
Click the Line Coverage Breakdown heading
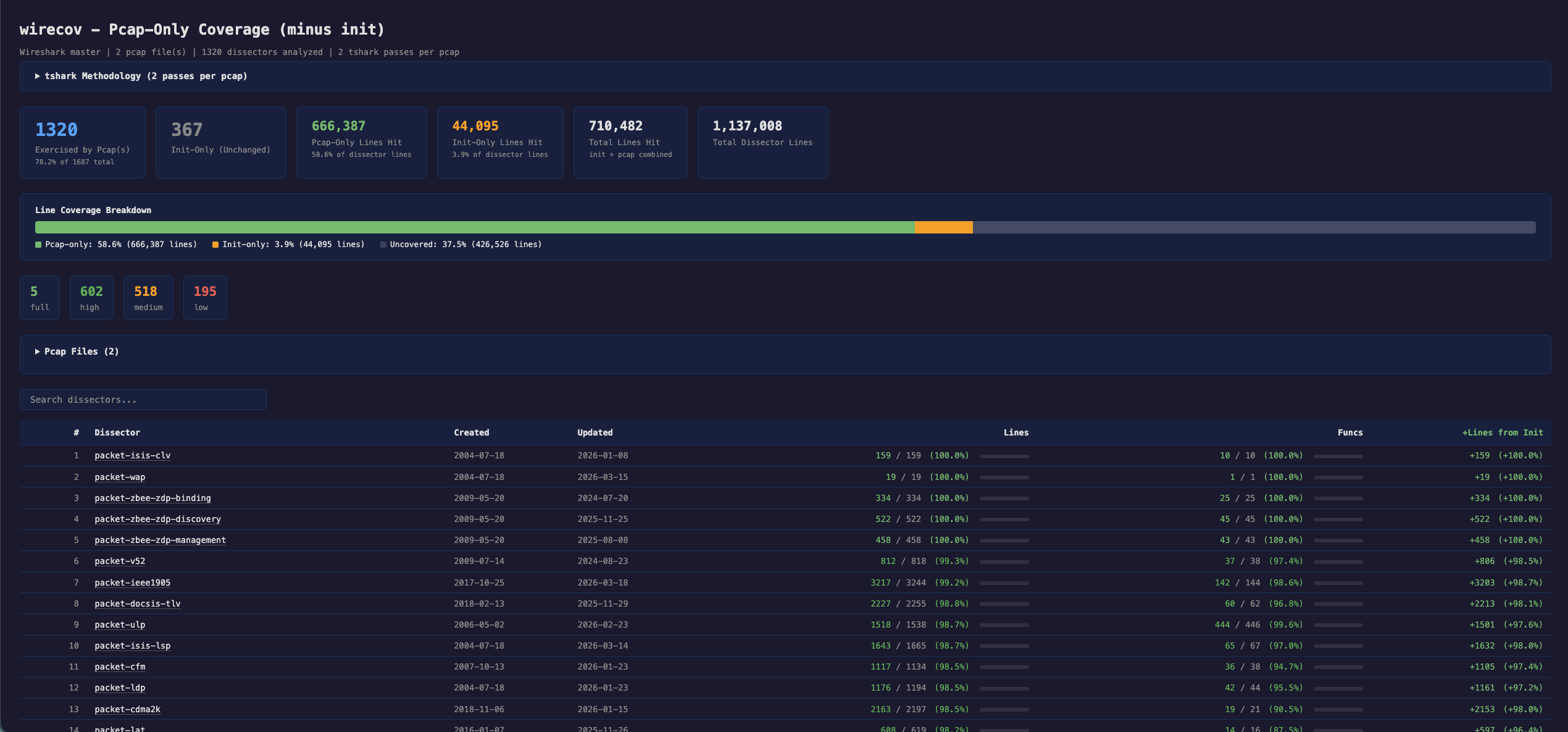[93, 210]
